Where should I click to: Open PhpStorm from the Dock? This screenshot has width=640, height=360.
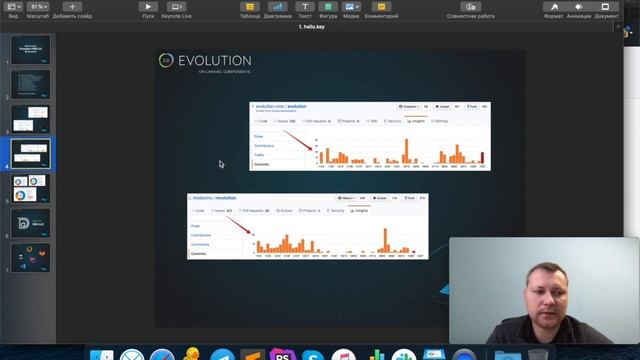tap(282, 354)
